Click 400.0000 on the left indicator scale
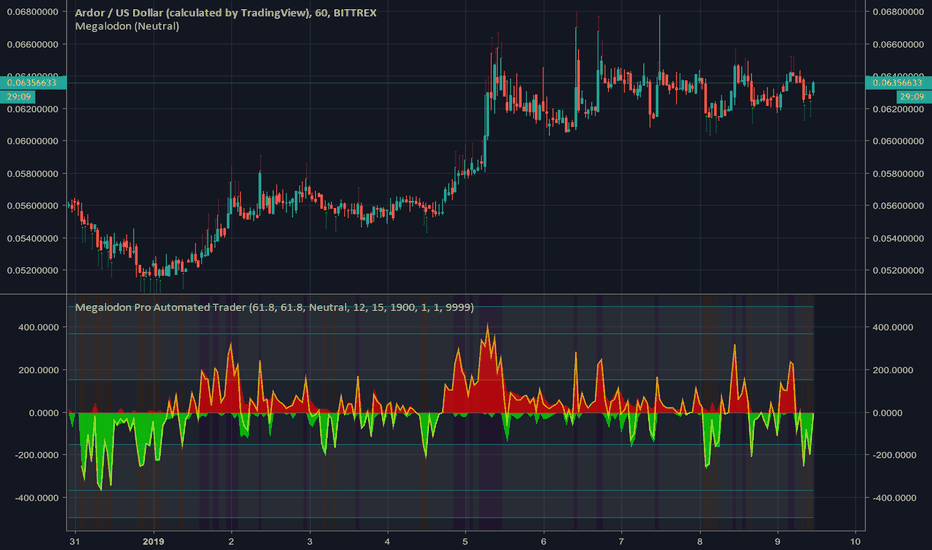This screenshot has width=932, height=550. click(x=39, y=328)
